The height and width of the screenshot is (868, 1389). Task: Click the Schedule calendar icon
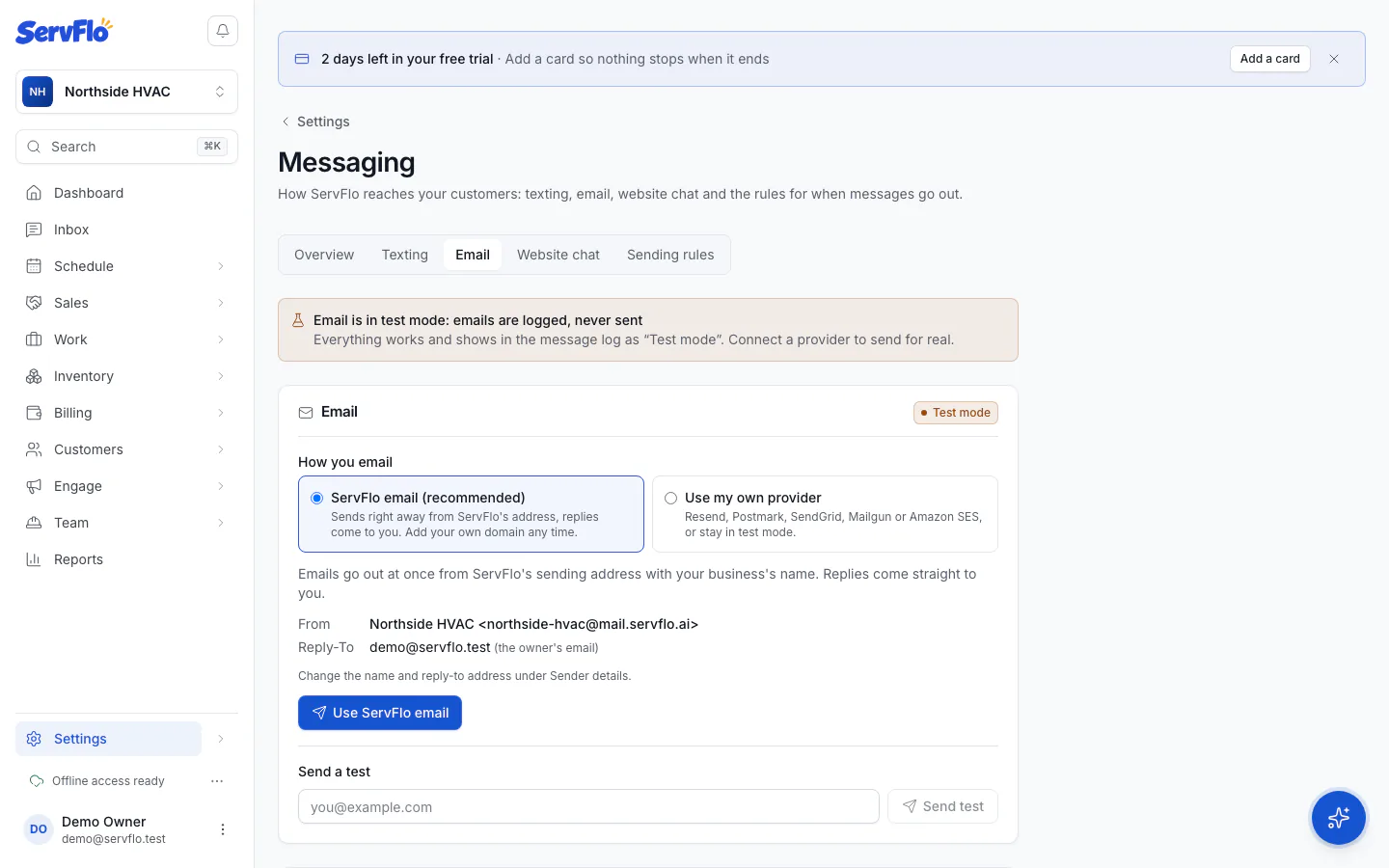point(34,266)
